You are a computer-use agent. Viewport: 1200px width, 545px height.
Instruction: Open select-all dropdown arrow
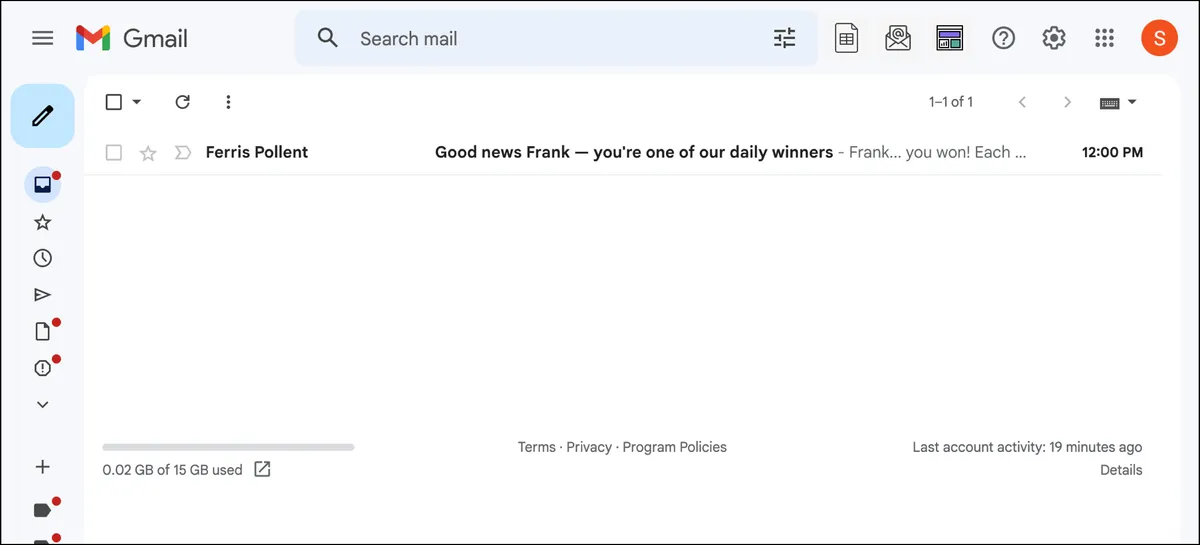click(x=137, y=102)
